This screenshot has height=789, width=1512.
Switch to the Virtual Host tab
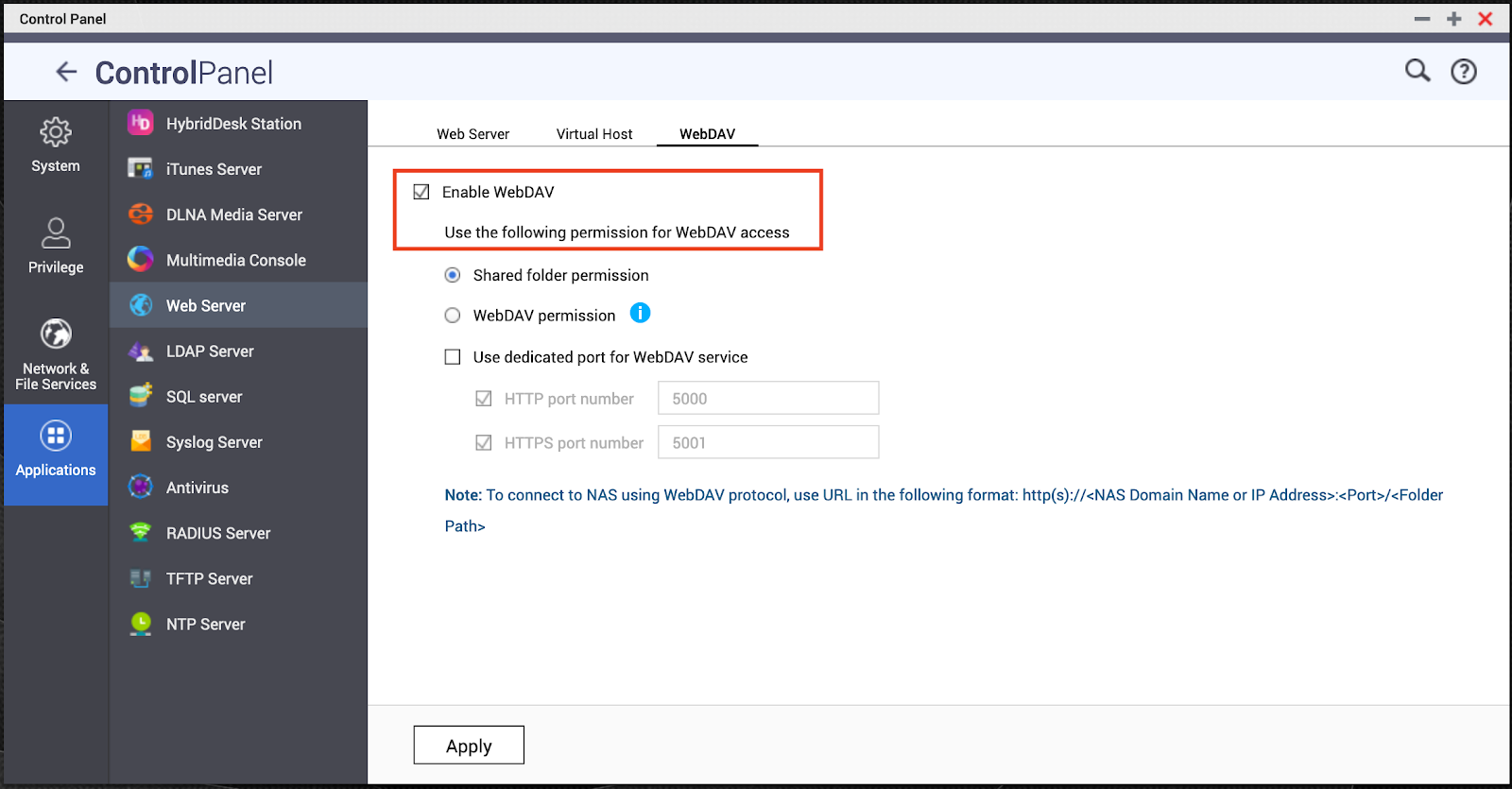594,134
